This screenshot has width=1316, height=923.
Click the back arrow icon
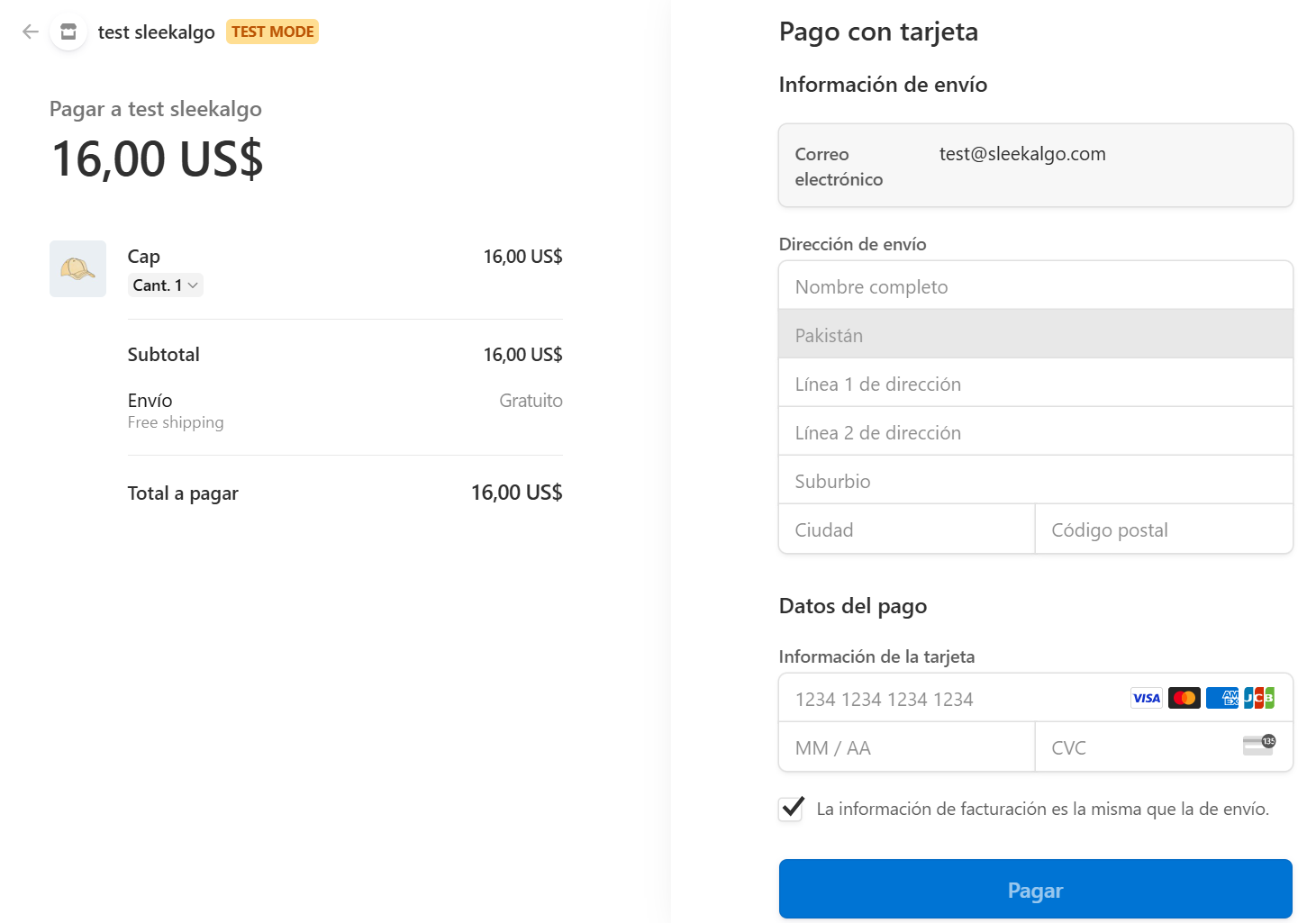pyautogui.click(x=31, y=32)
